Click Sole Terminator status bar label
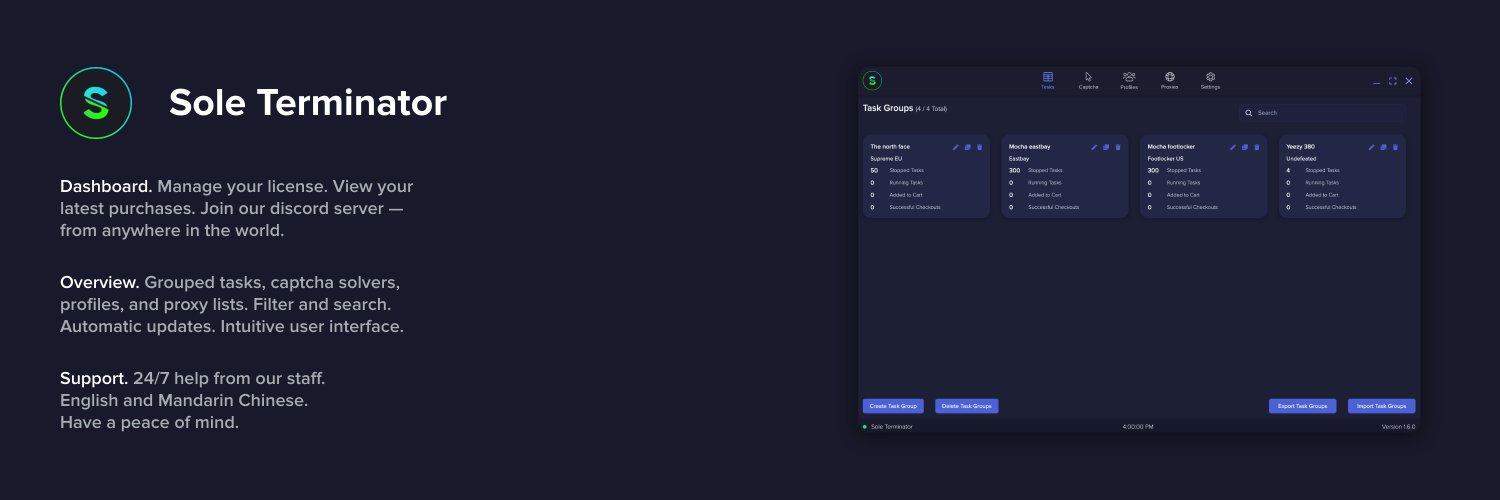Image resolution: width=1500 pixels, height=500 pixels. [892, 427]
